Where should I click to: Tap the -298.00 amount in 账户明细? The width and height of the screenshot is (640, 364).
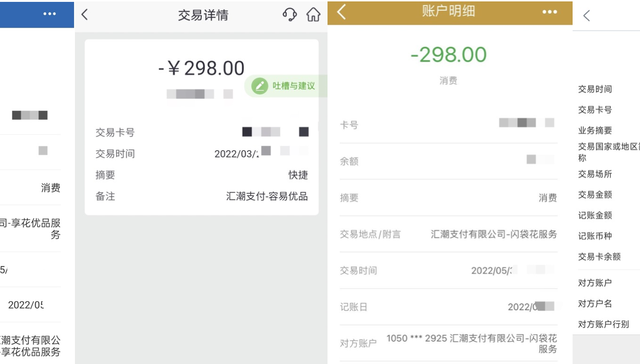coord(448,55)
